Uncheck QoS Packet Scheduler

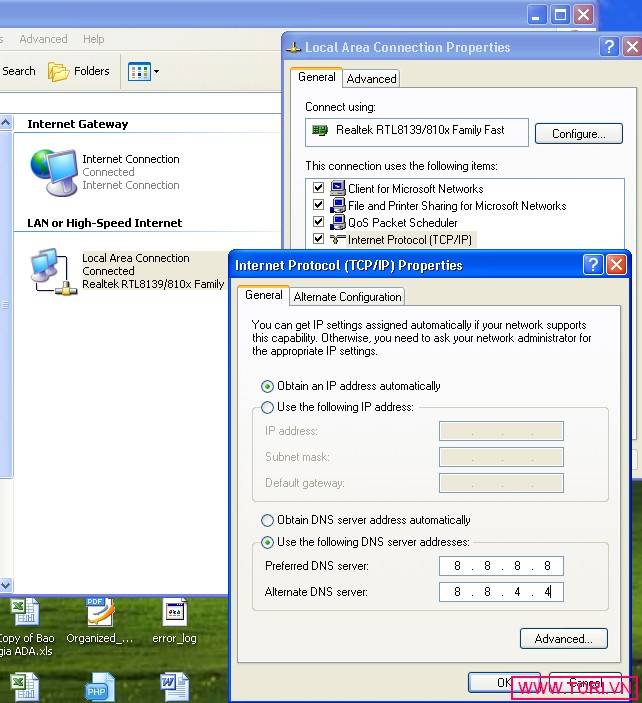point(318,222)
